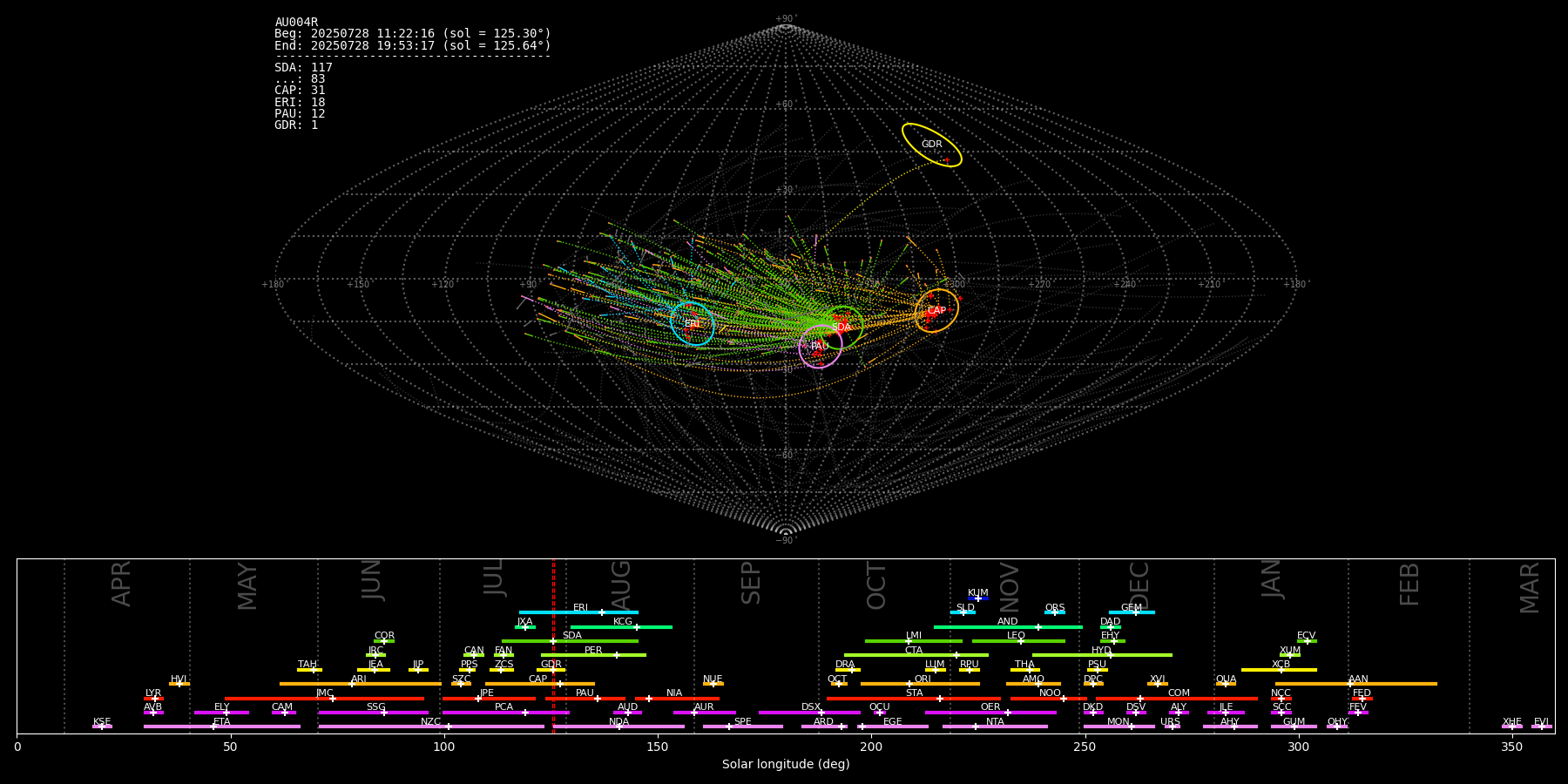Click the AU004R station title text
Image resolution: width=1568 pixels, height=784 pixels.
[x=296, y=23]
